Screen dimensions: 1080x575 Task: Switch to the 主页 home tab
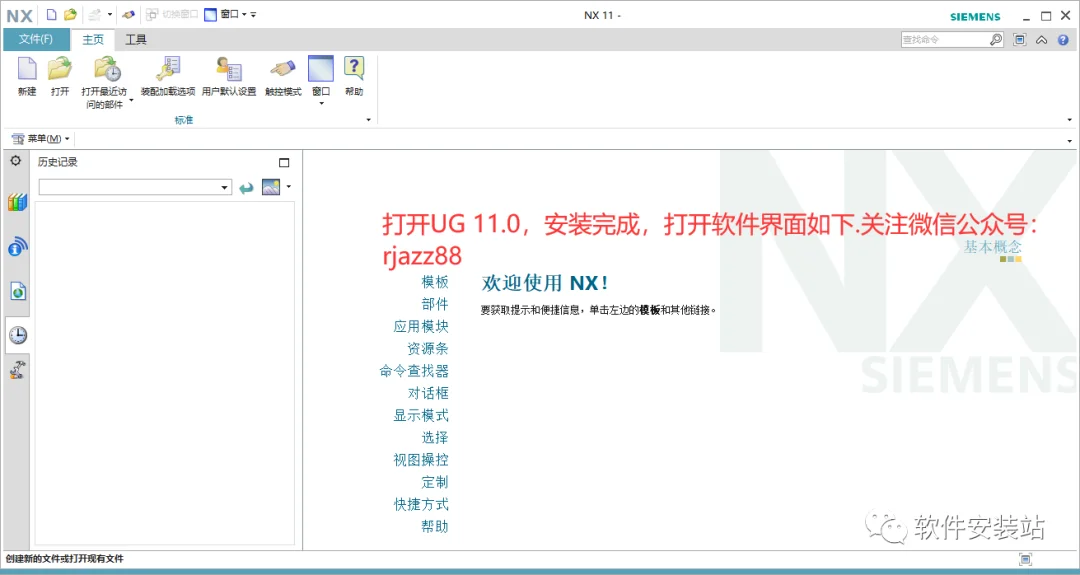[x=93, y=39]
